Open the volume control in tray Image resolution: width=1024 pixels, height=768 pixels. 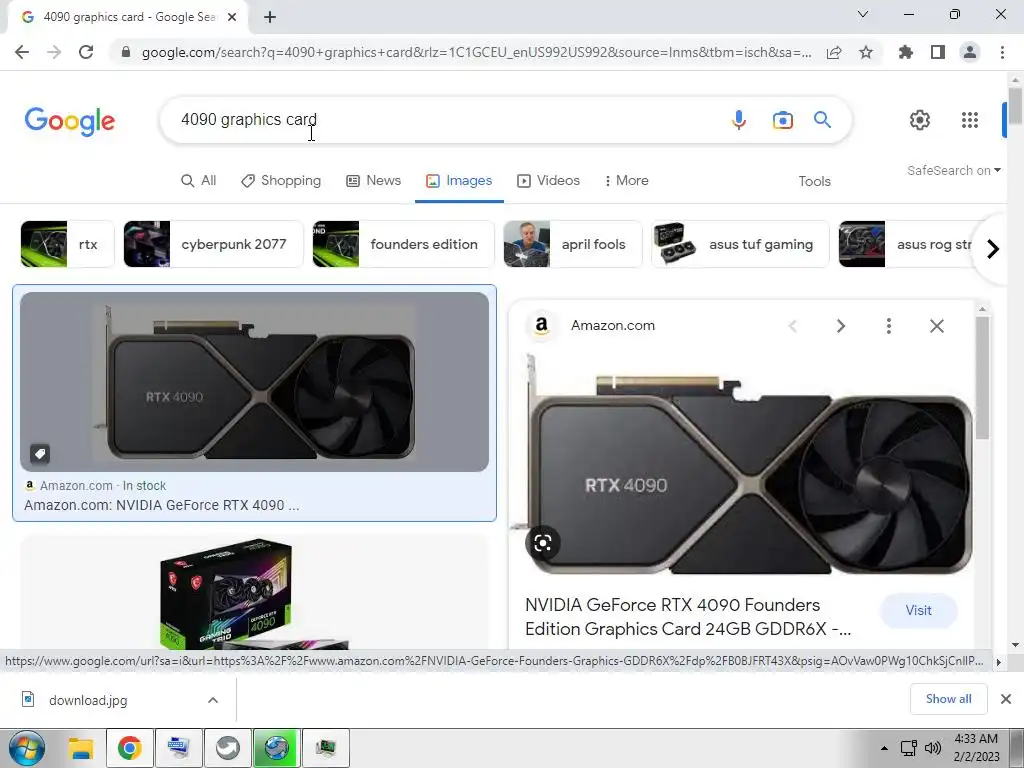point(933,748)
